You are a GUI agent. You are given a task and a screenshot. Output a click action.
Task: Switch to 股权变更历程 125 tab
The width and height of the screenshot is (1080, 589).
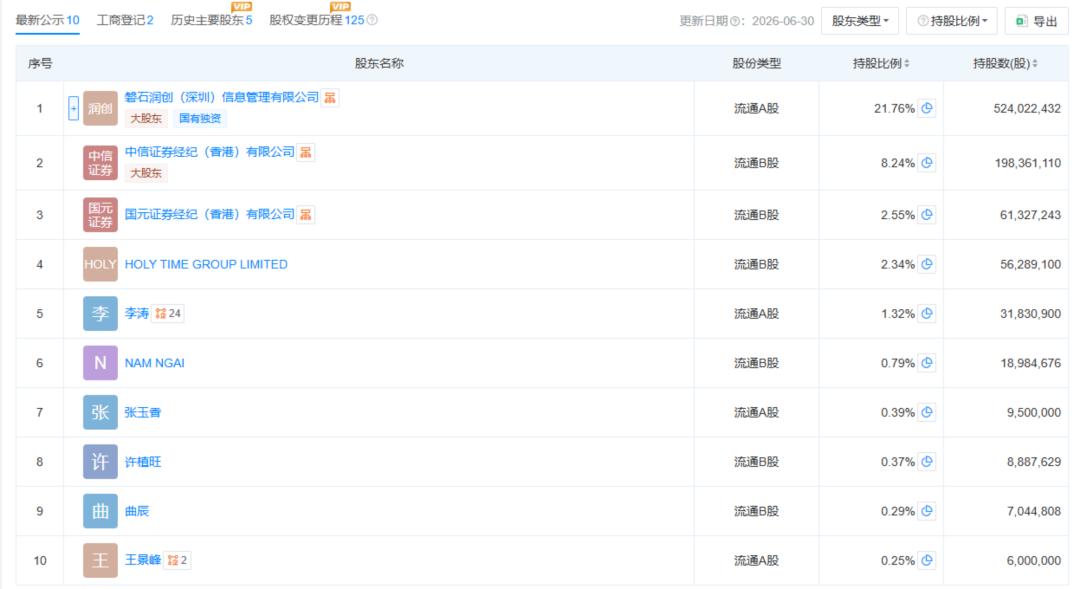[x=316, y=20]
